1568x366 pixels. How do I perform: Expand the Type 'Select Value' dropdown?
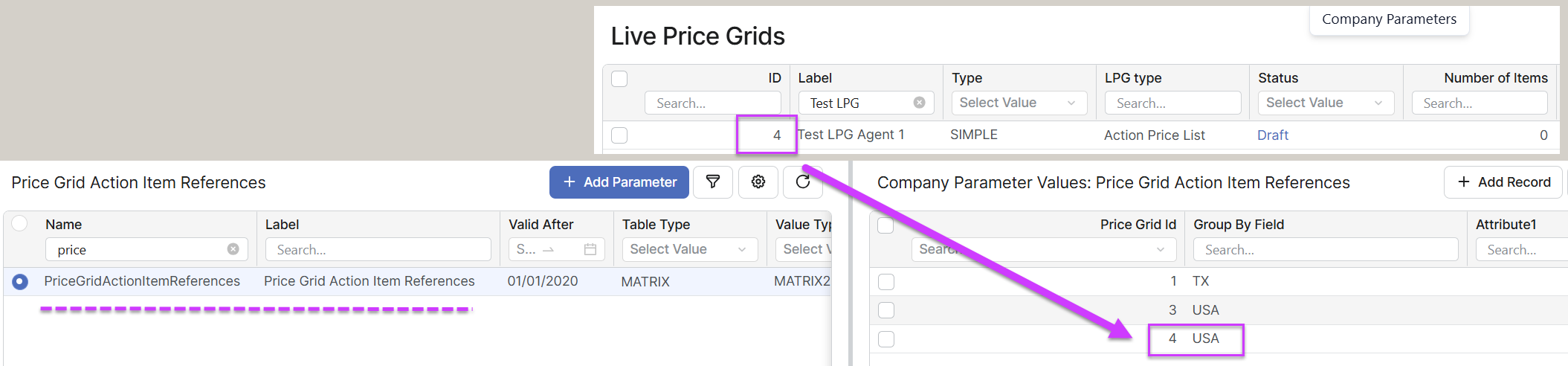[1019, 103]
